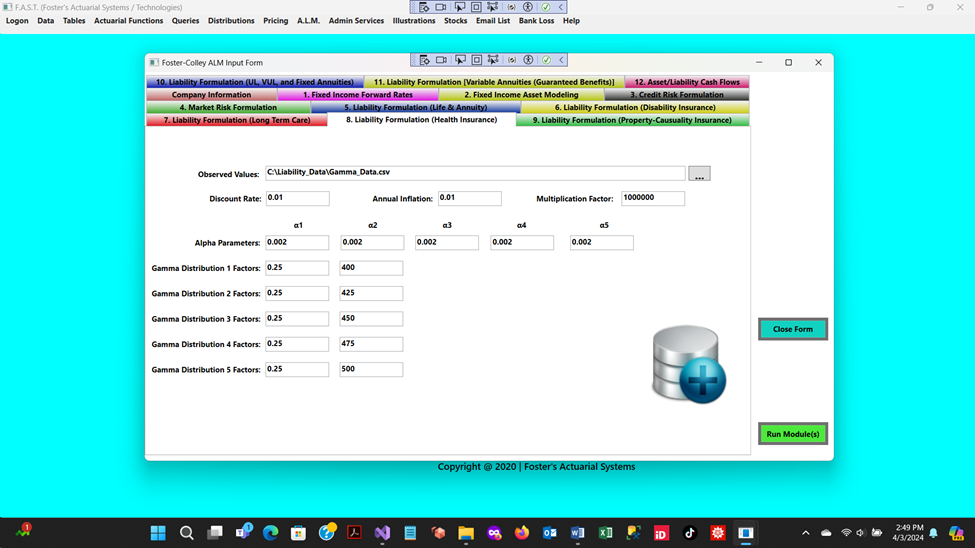Open Excel from the taskbar

pyautogui.click(x=605, y=533)
